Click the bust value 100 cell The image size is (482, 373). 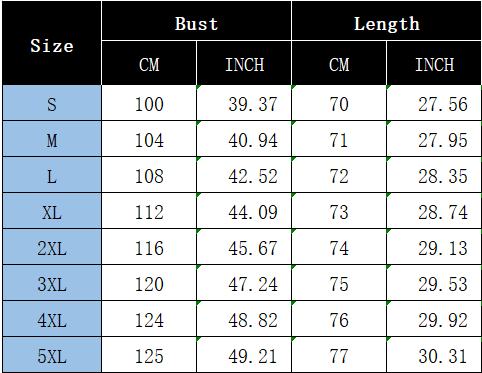[x=149, y=103]
